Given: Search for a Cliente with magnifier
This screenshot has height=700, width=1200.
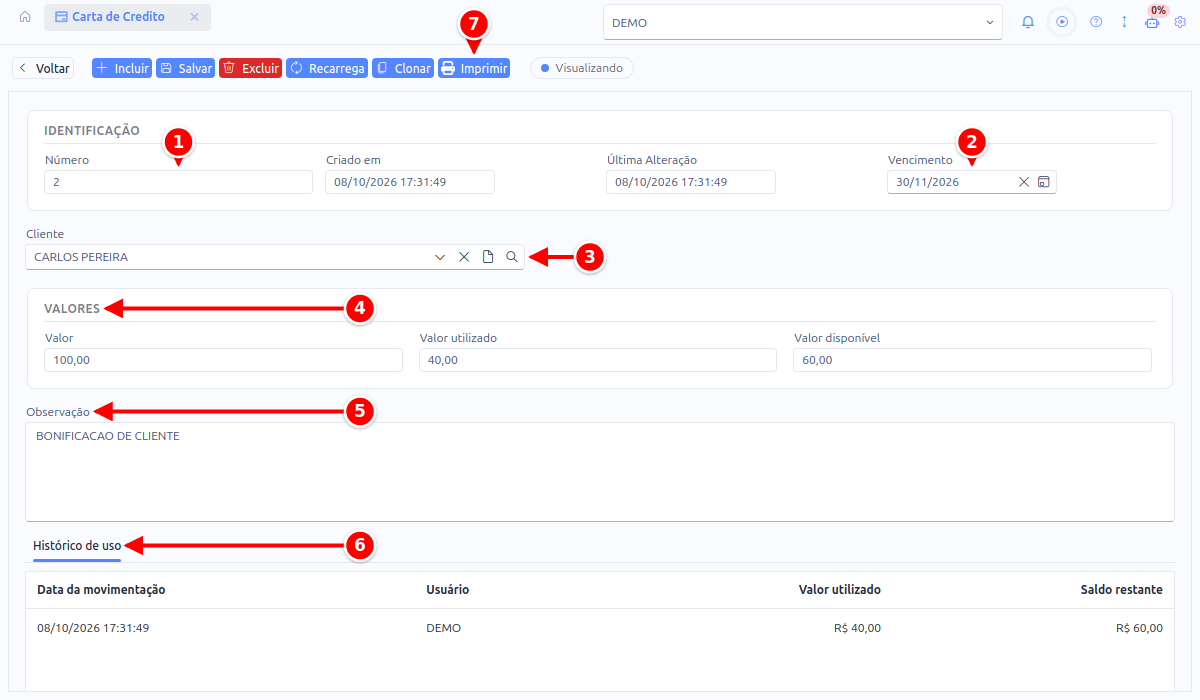Looking at the screenshot, I should 512,257.
